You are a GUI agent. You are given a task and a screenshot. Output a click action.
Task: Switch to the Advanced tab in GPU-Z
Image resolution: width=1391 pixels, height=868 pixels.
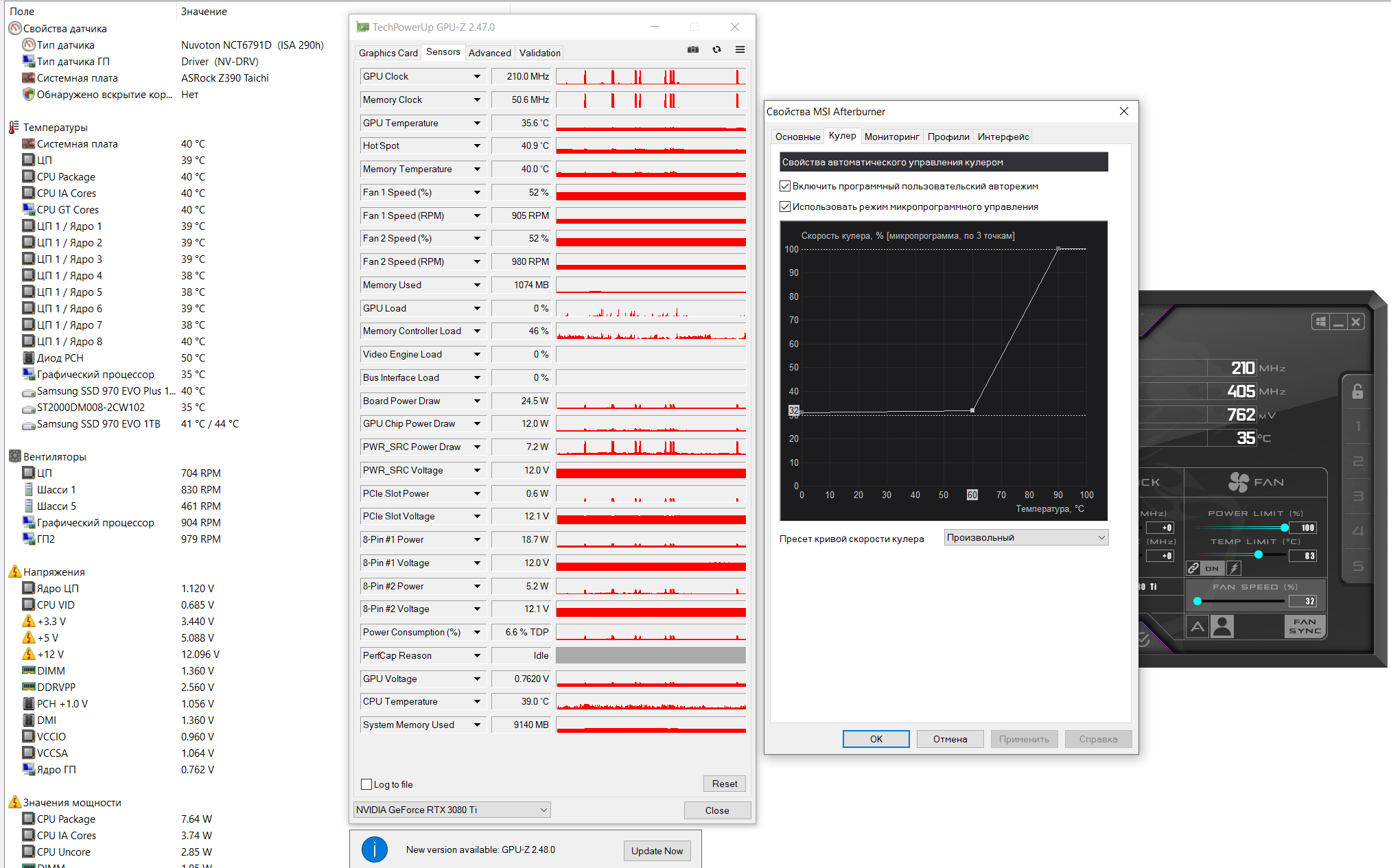(x=489, y=53)
